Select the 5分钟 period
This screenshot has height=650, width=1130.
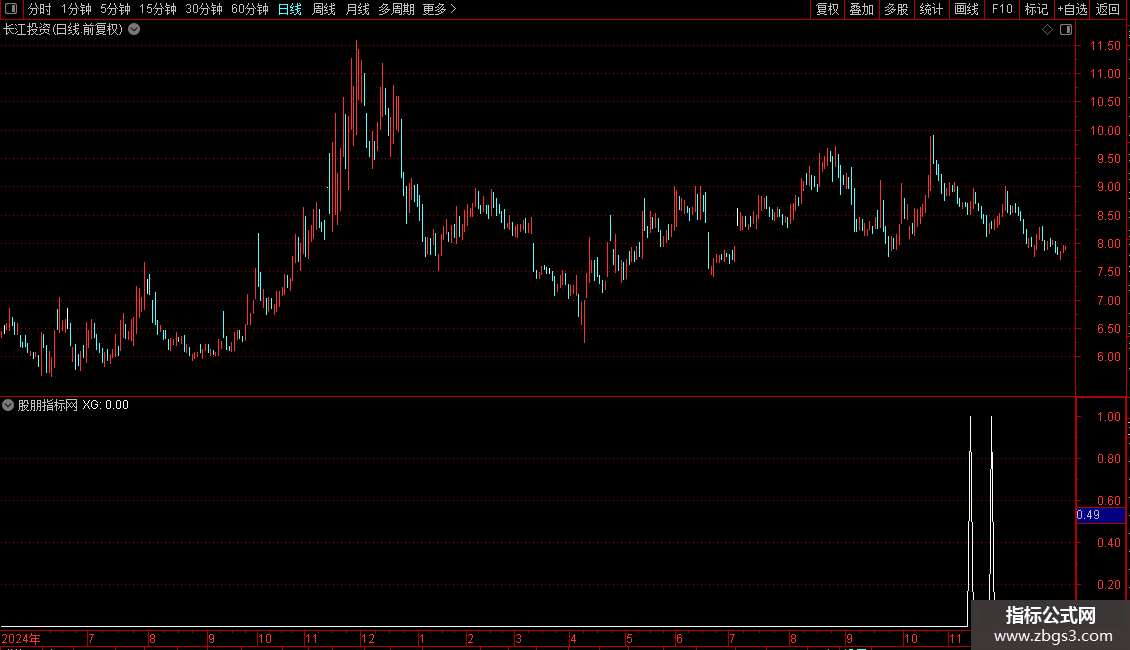(115, 9)
